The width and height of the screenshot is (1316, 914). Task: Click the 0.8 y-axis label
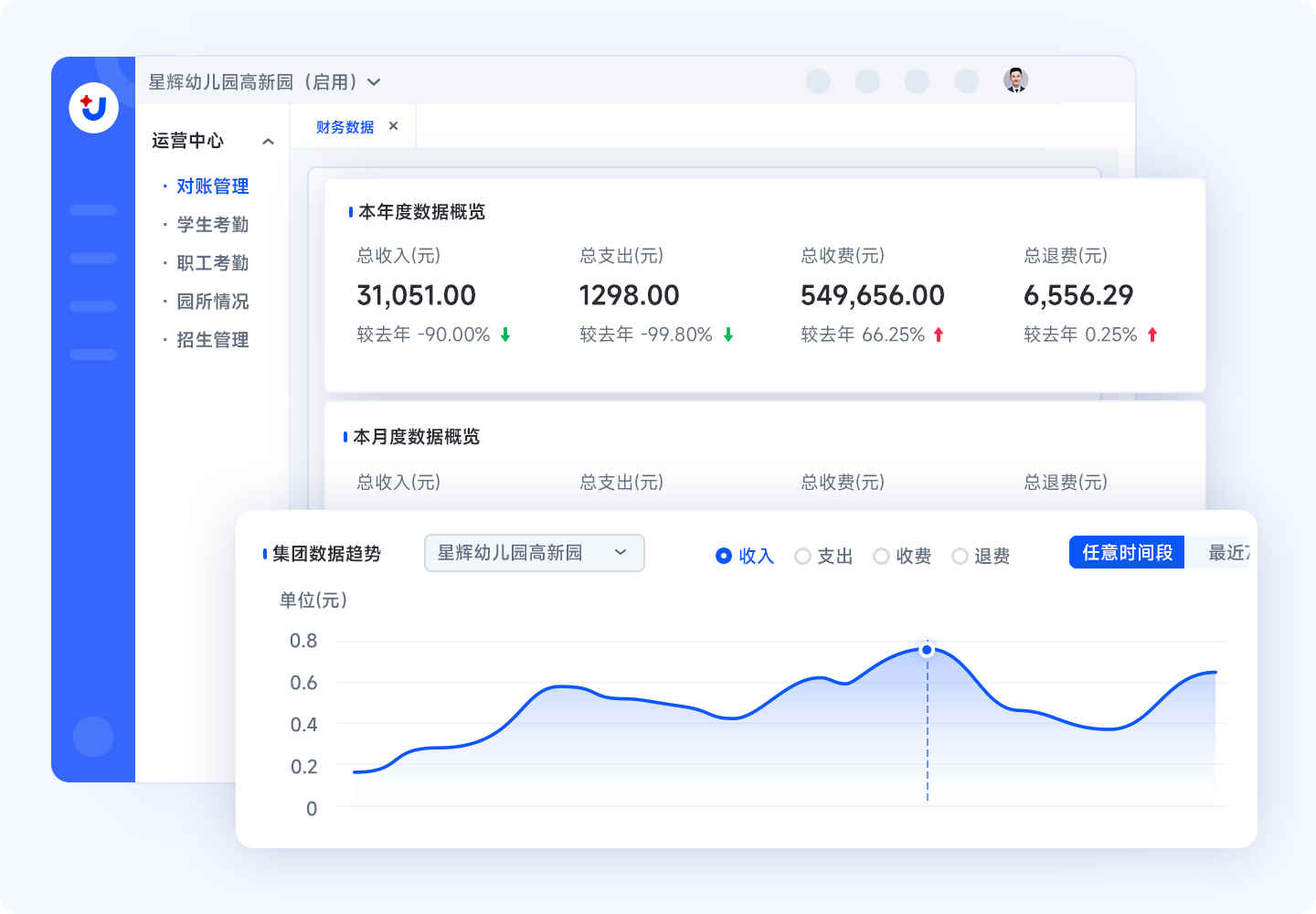pyautogui.click(x=303, y=641)
